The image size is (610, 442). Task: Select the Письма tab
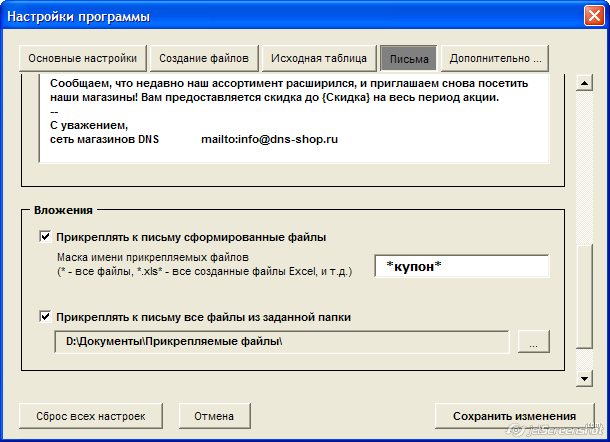[409, 59]
